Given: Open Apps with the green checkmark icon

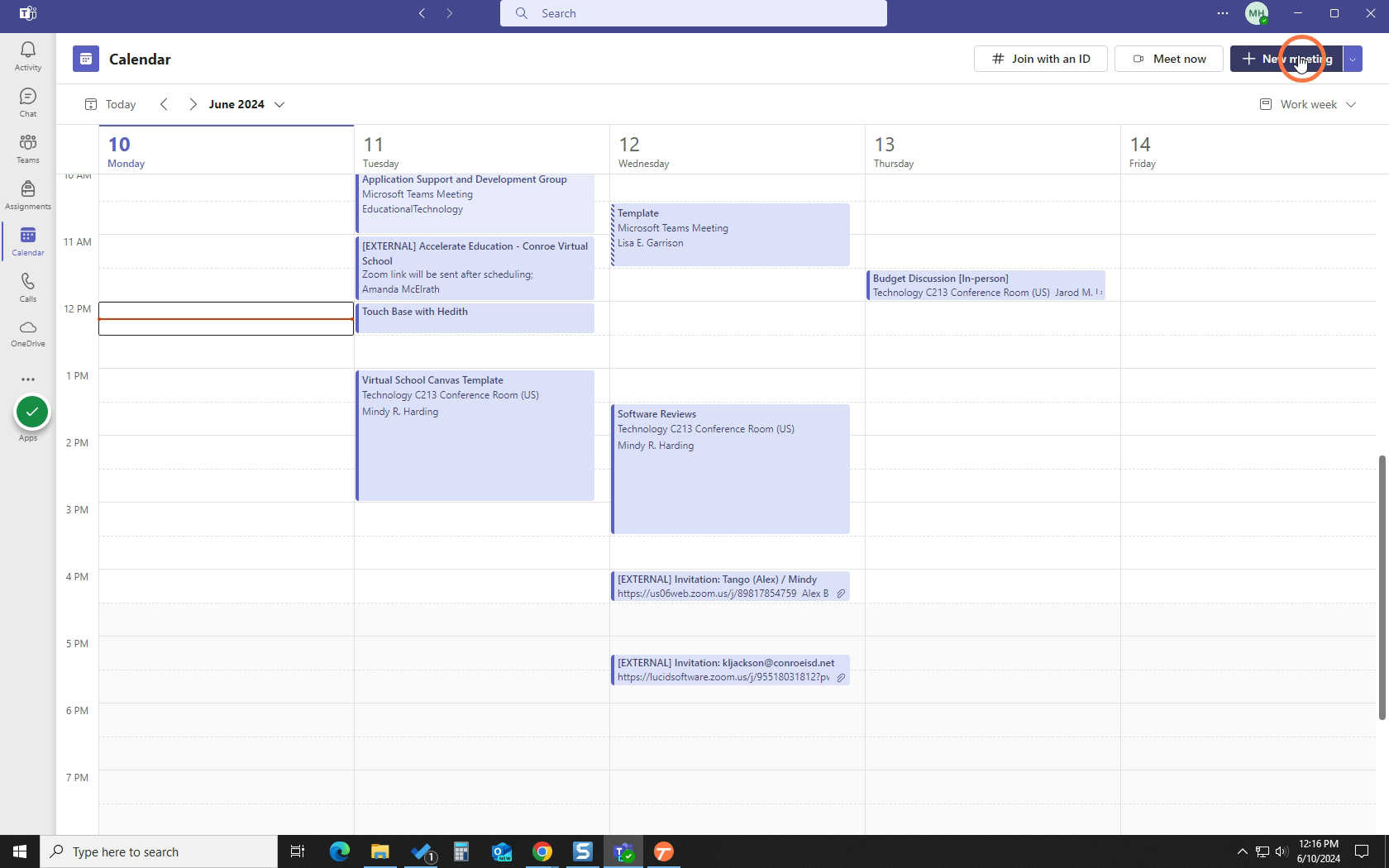Looking at the screenshot, I should pos(31,413).
